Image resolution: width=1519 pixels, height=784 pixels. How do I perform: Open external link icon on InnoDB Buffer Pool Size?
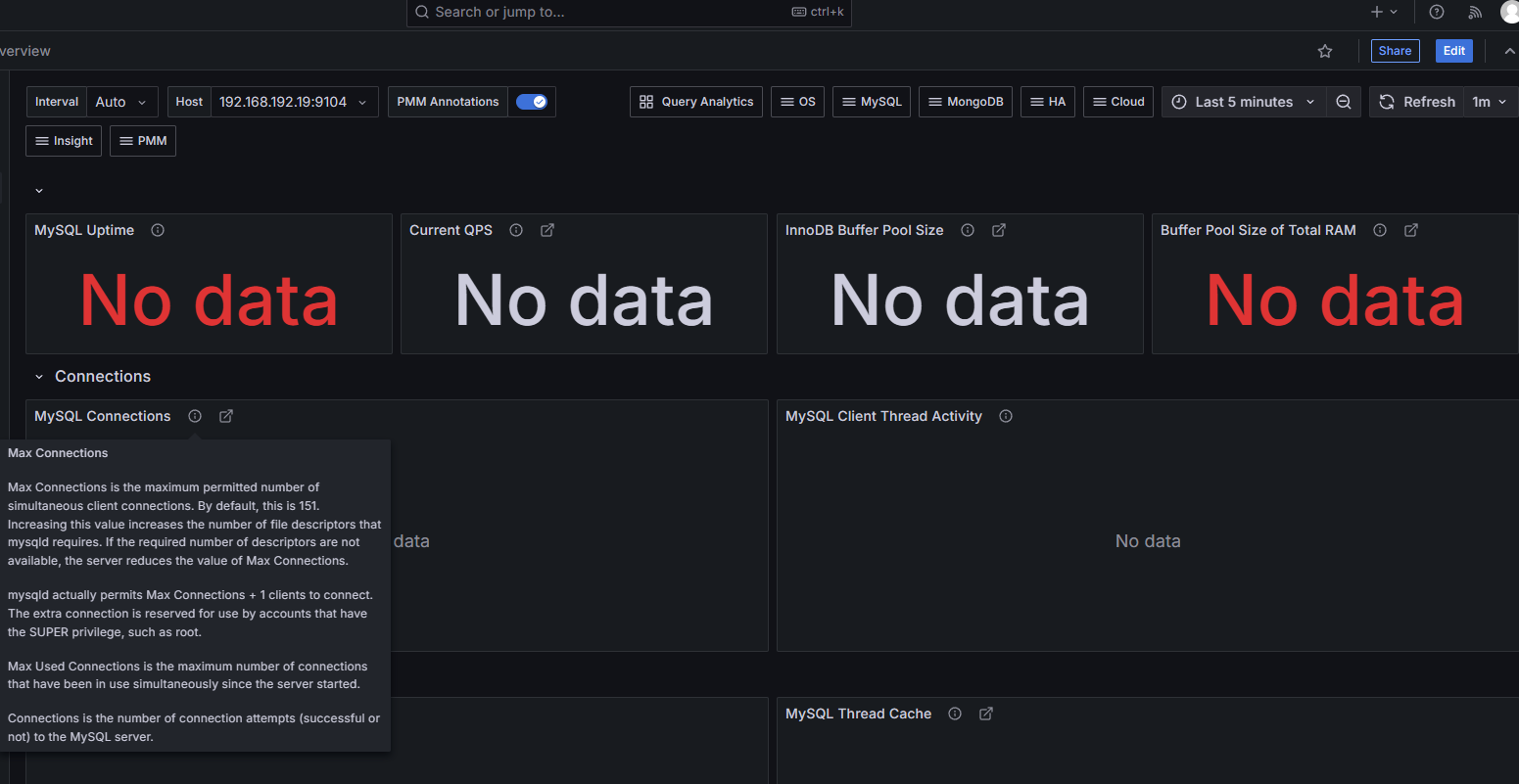[999, 230]
